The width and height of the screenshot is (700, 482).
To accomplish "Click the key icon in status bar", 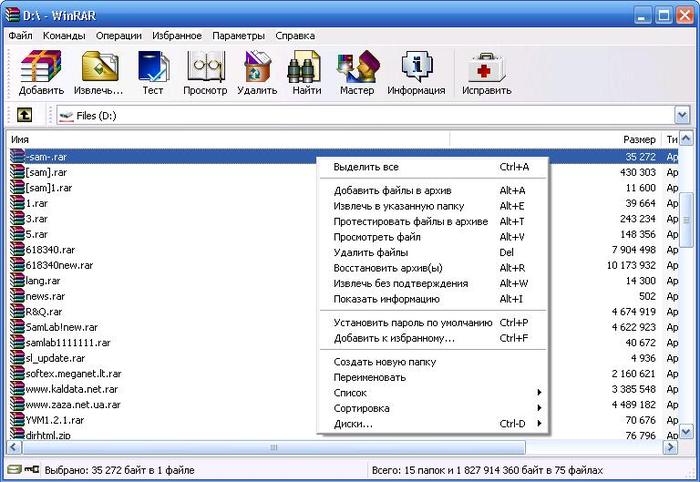I will click(32, 470).
